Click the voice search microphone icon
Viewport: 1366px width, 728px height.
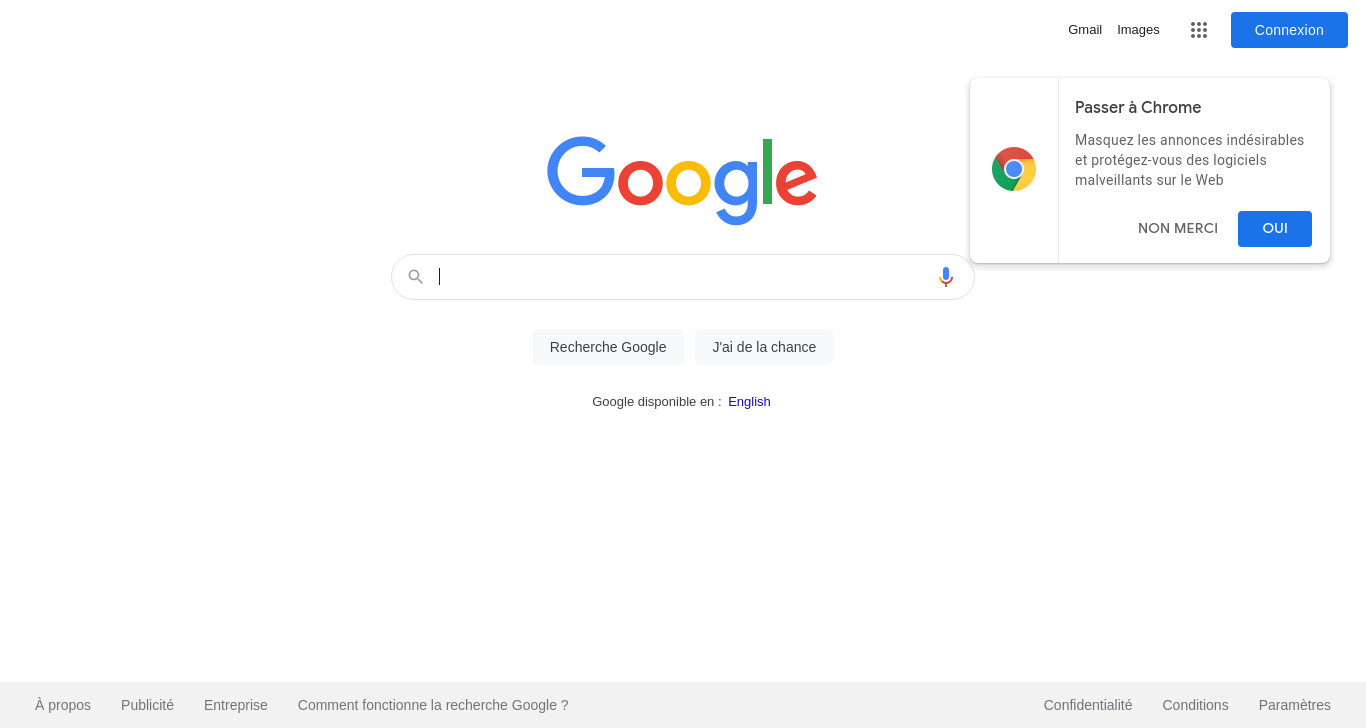[x=946, y=277]
